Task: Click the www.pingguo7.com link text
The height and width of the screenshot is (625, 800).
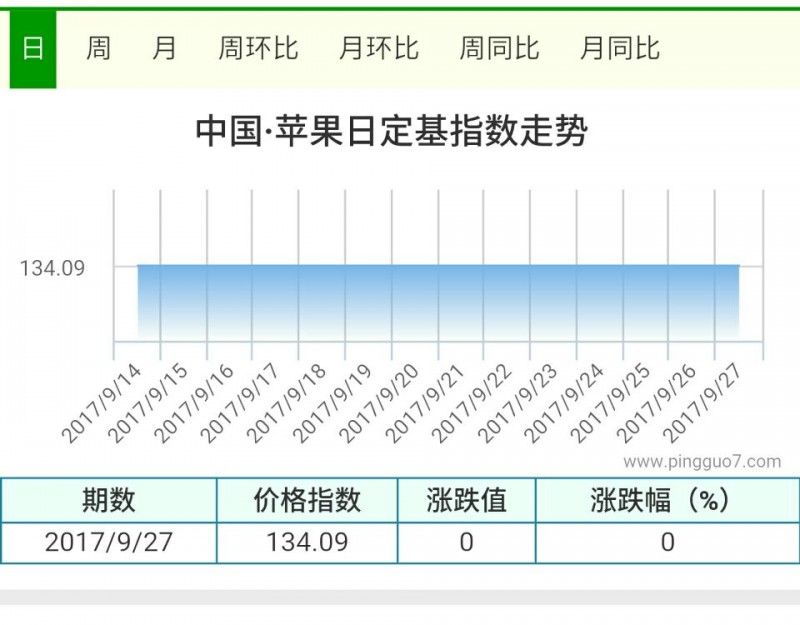Action: (702, 462)
